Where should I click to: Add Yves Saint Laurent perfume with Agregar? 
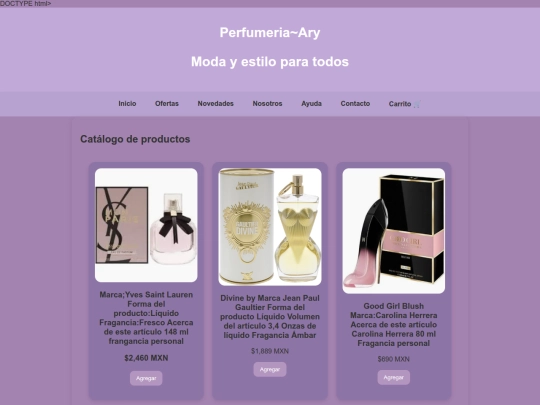tap(146, 378)
